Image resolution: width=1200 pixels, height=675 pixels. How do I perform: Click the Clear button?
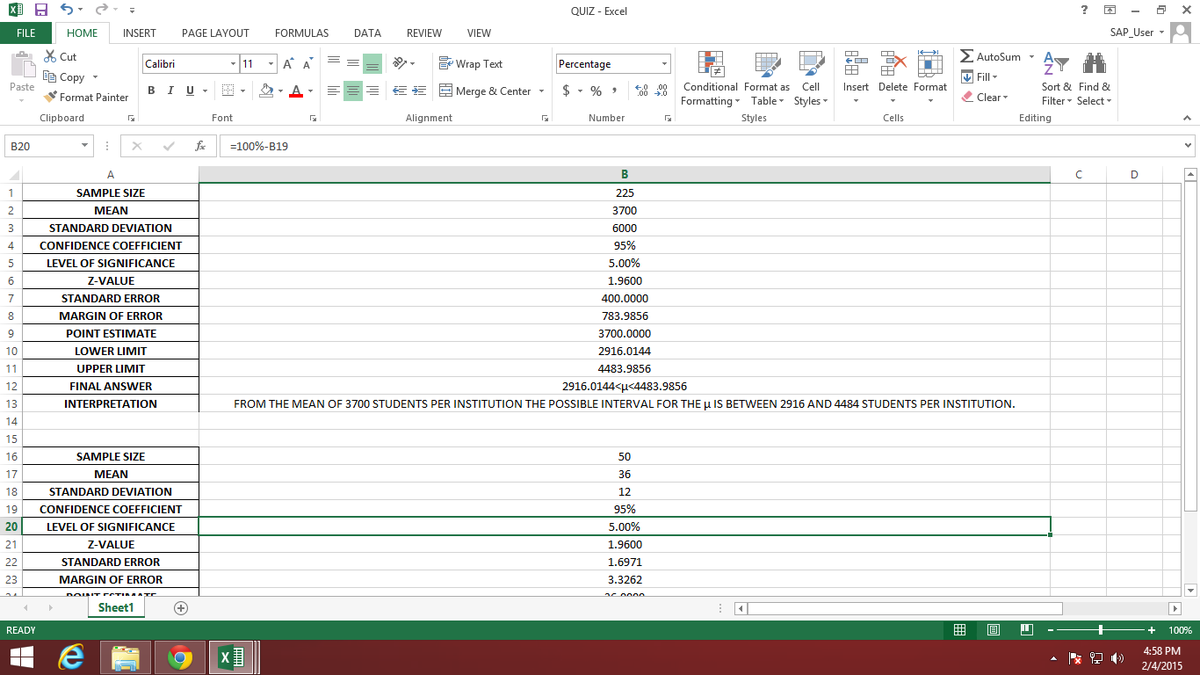(x=983, y=97)
